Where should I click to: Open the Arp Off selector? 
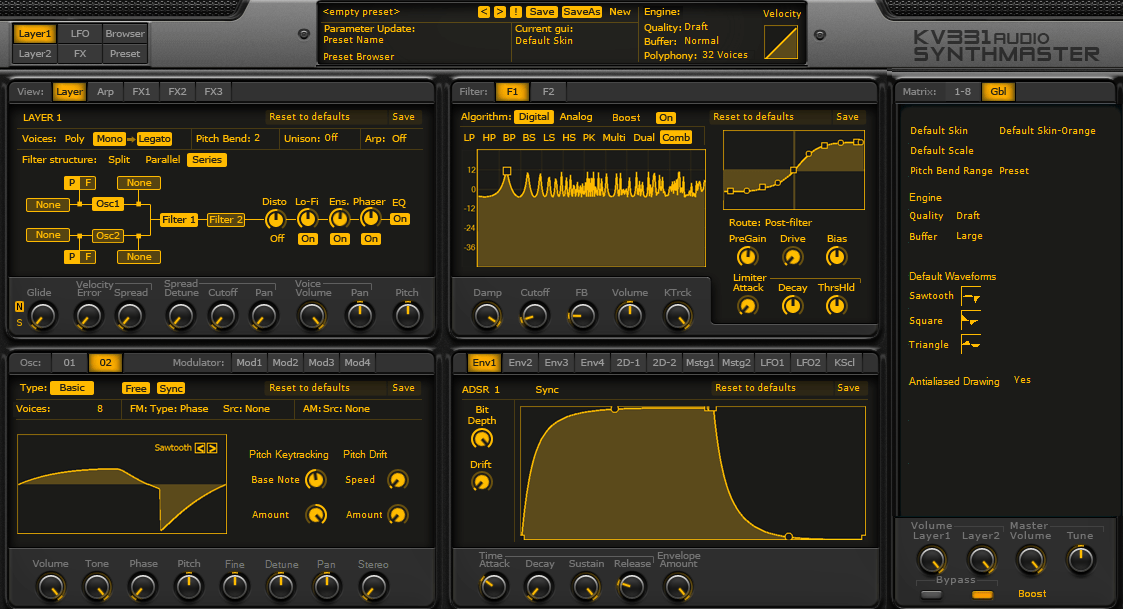point(399,138)
